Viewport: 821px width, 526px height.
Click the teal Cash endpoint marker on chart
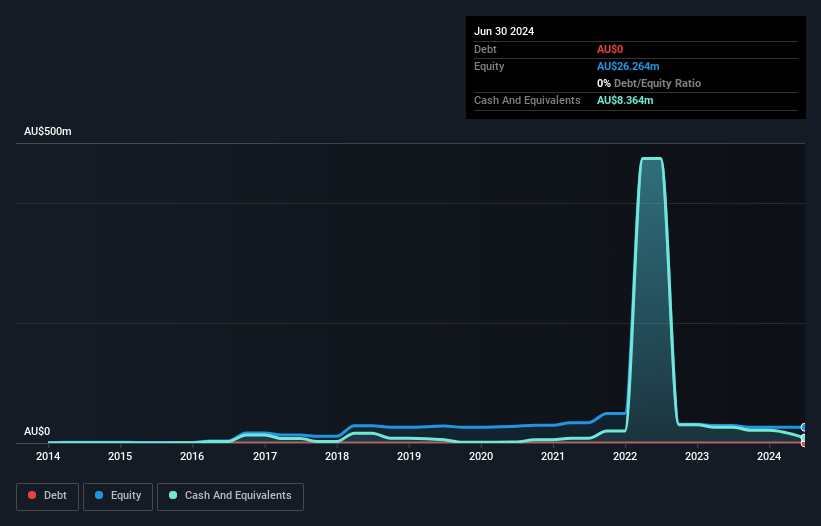click(x=804, y=438)
